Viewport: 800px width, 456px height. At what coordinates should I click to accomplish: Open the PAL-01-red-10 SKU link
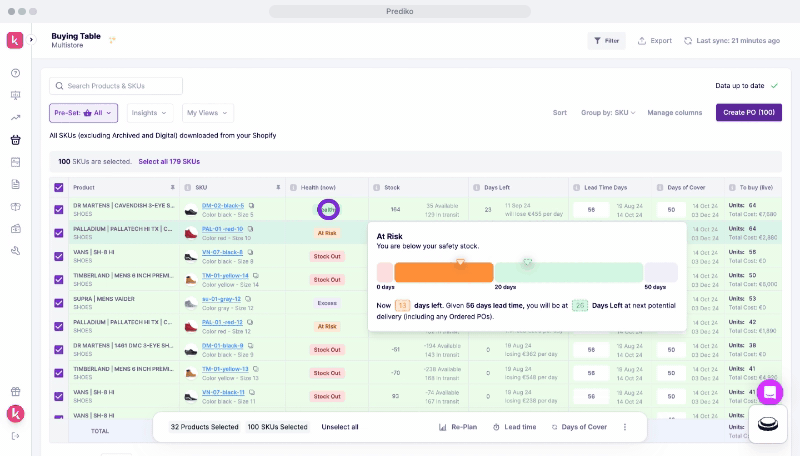tap(222, 229)
